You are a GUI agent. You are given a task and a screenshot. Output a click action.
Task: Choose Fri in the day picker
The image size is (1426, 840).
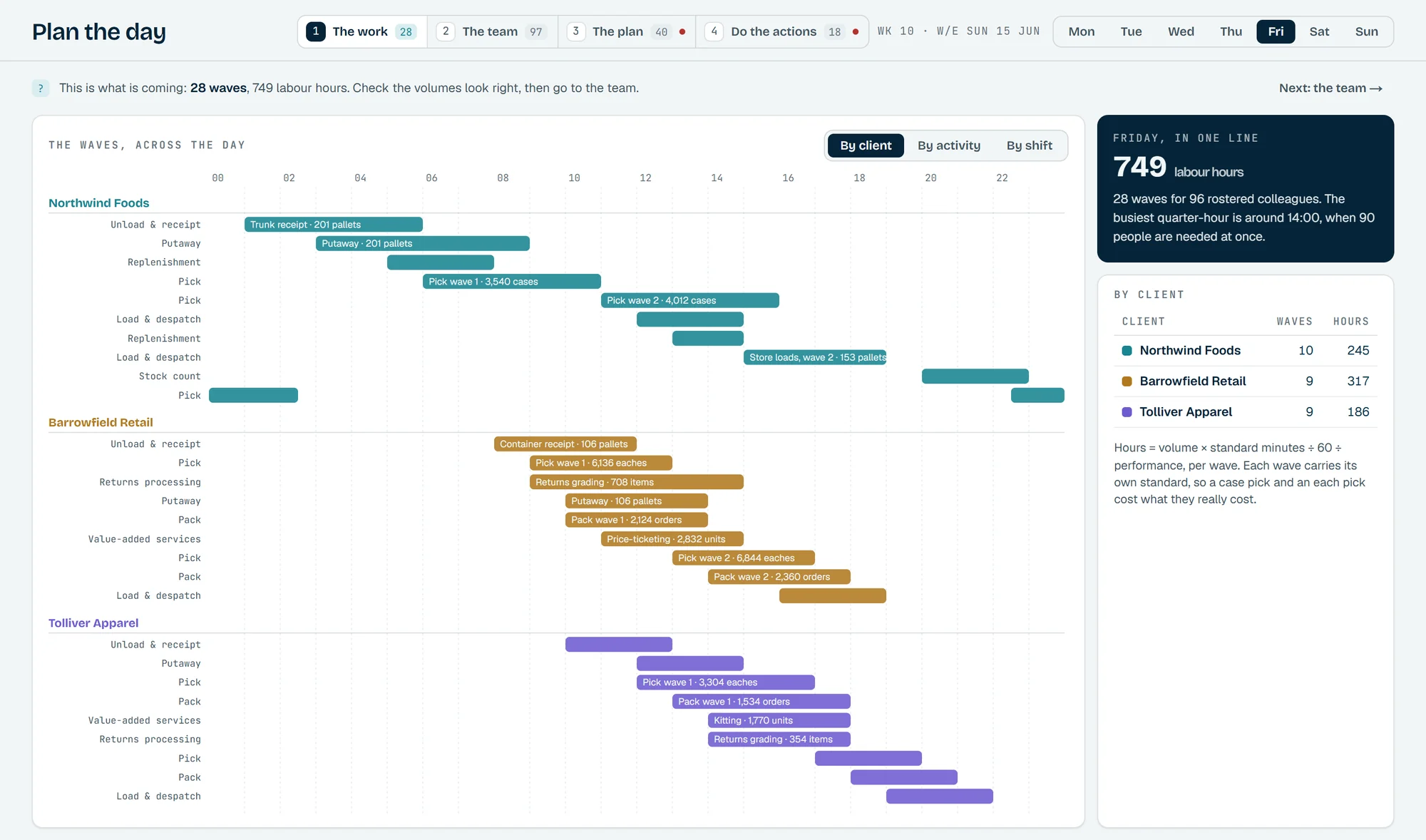click(x=1276, y=31)
